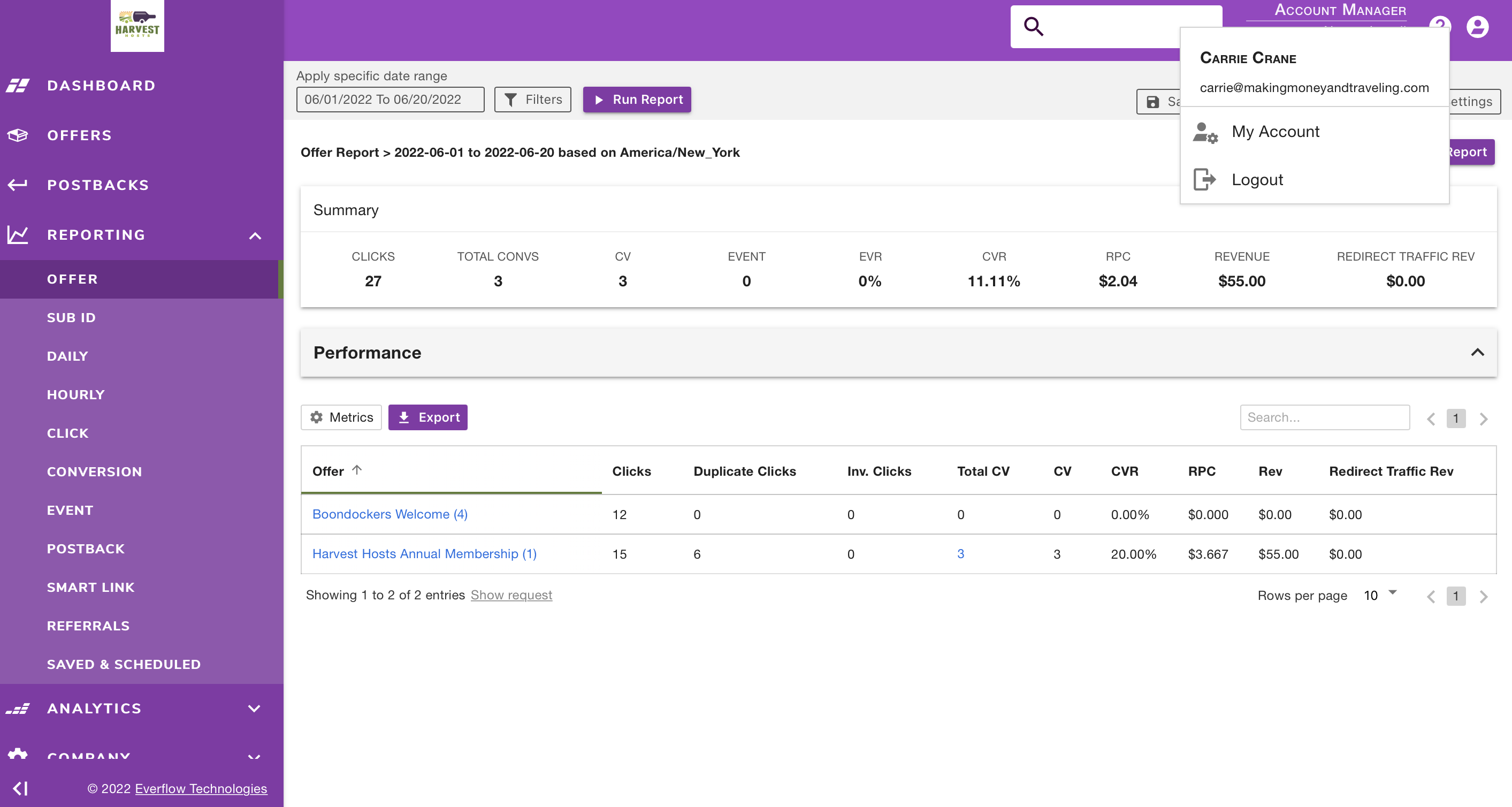Open Boondockers Welcome (4) offer link

[x=390, y=514]
